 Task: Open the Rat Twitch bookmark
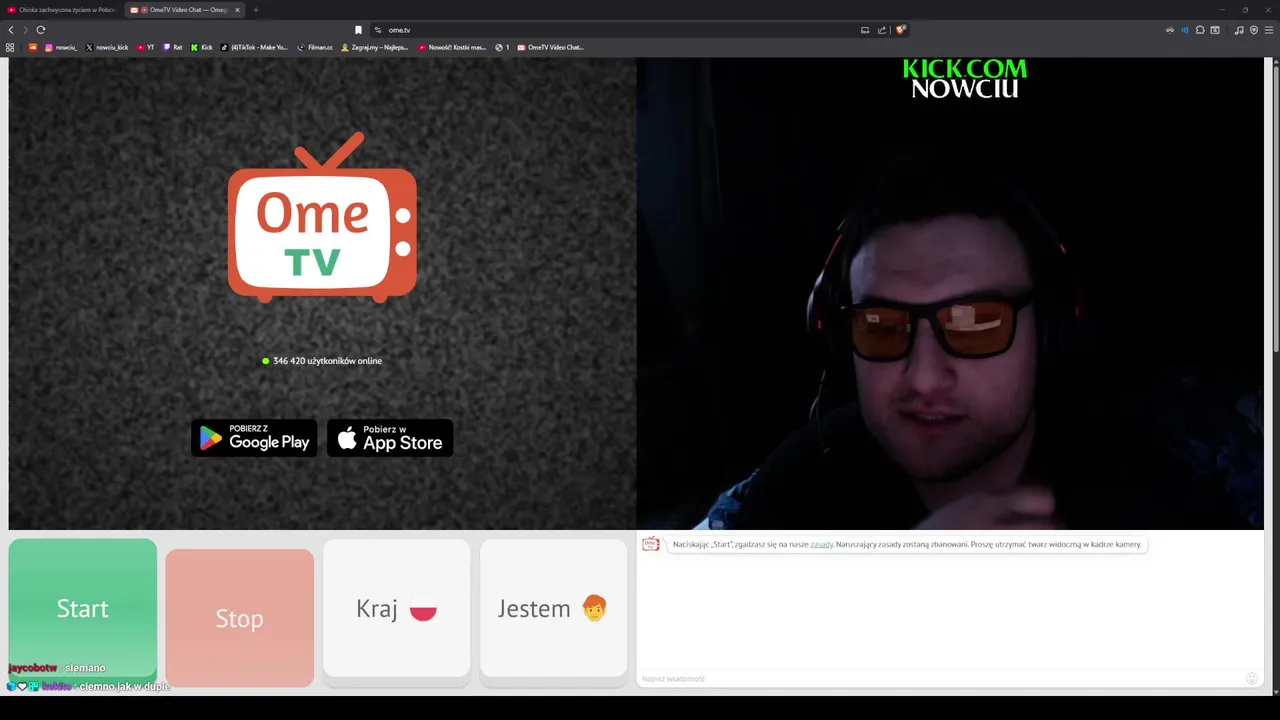coord(172,47)
